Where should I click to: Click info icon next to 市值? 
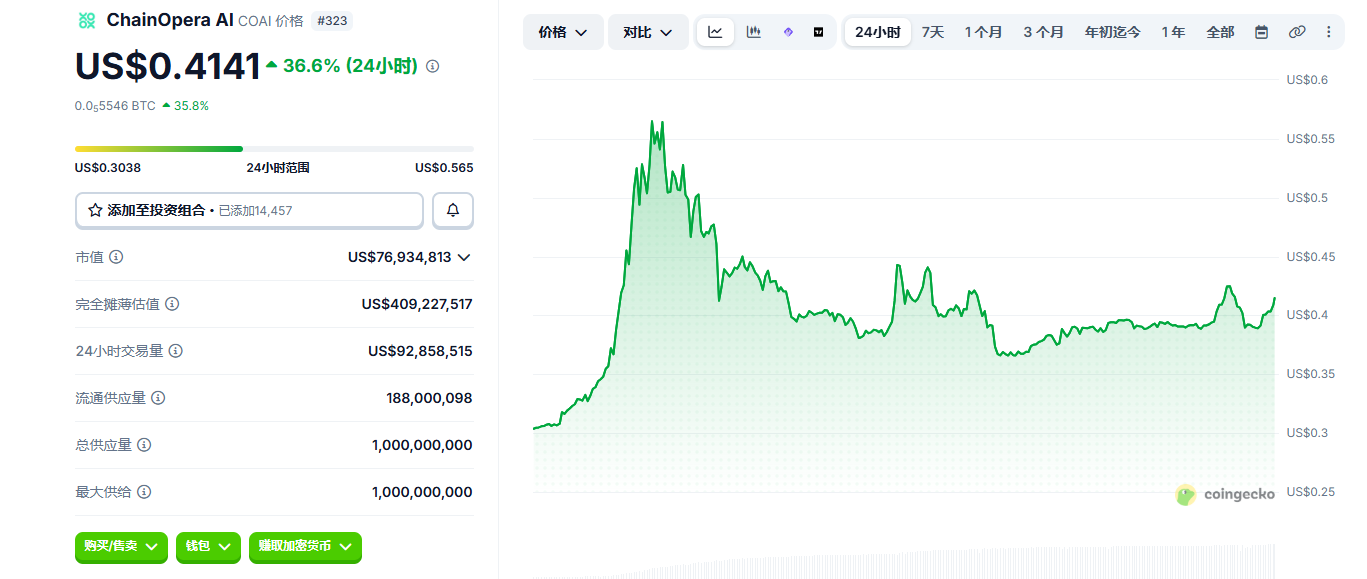coord(116,257)
